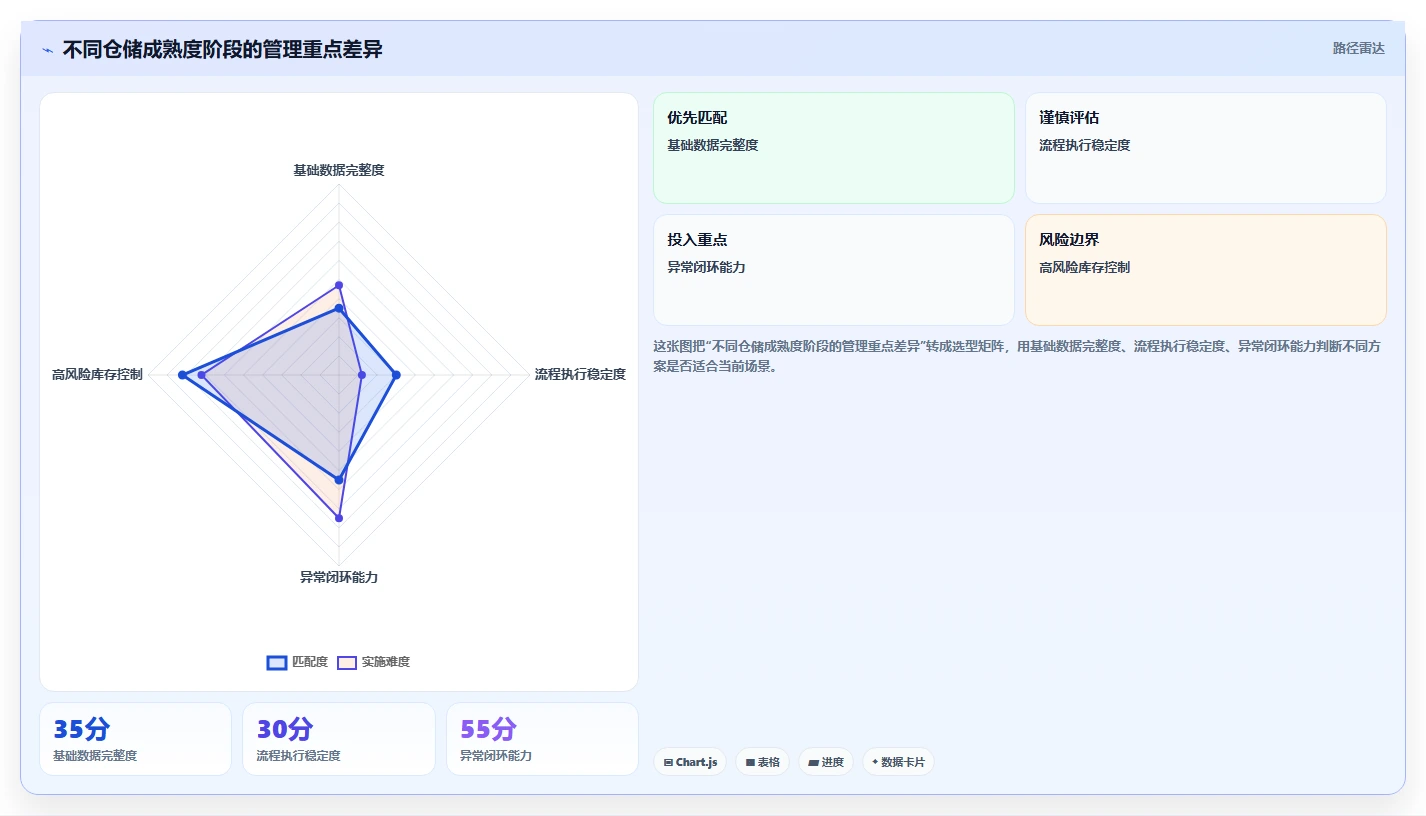The width and height of the screenshot is (1426, 816).
Task: Click 异常闭环能力 text in 投入重点 card
Action: (x=706, y=267)
